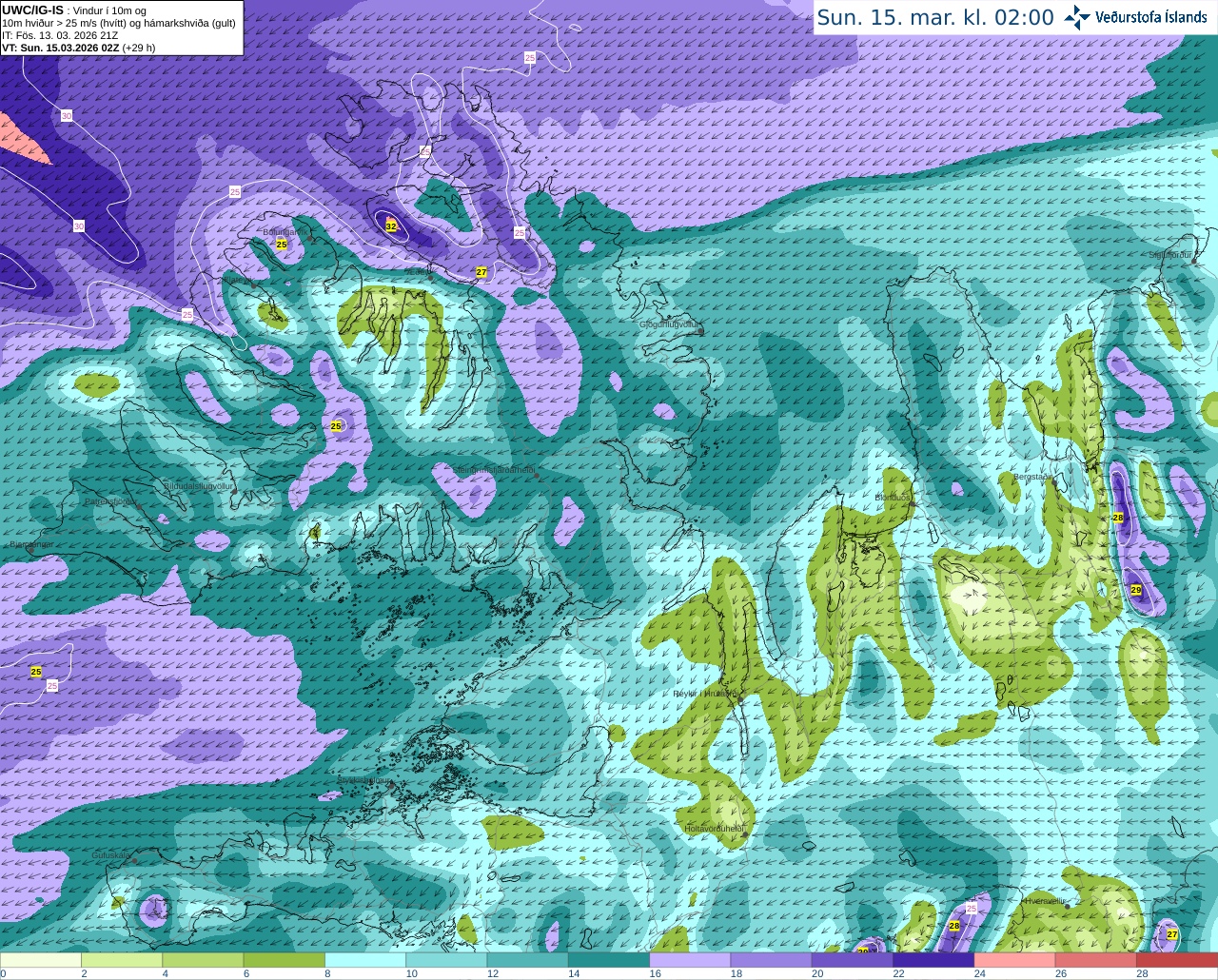Screen dimensions: 1218x980
Task: Click the Bíldudalsflugvöllur station label
Action: (x=199, y=485)
